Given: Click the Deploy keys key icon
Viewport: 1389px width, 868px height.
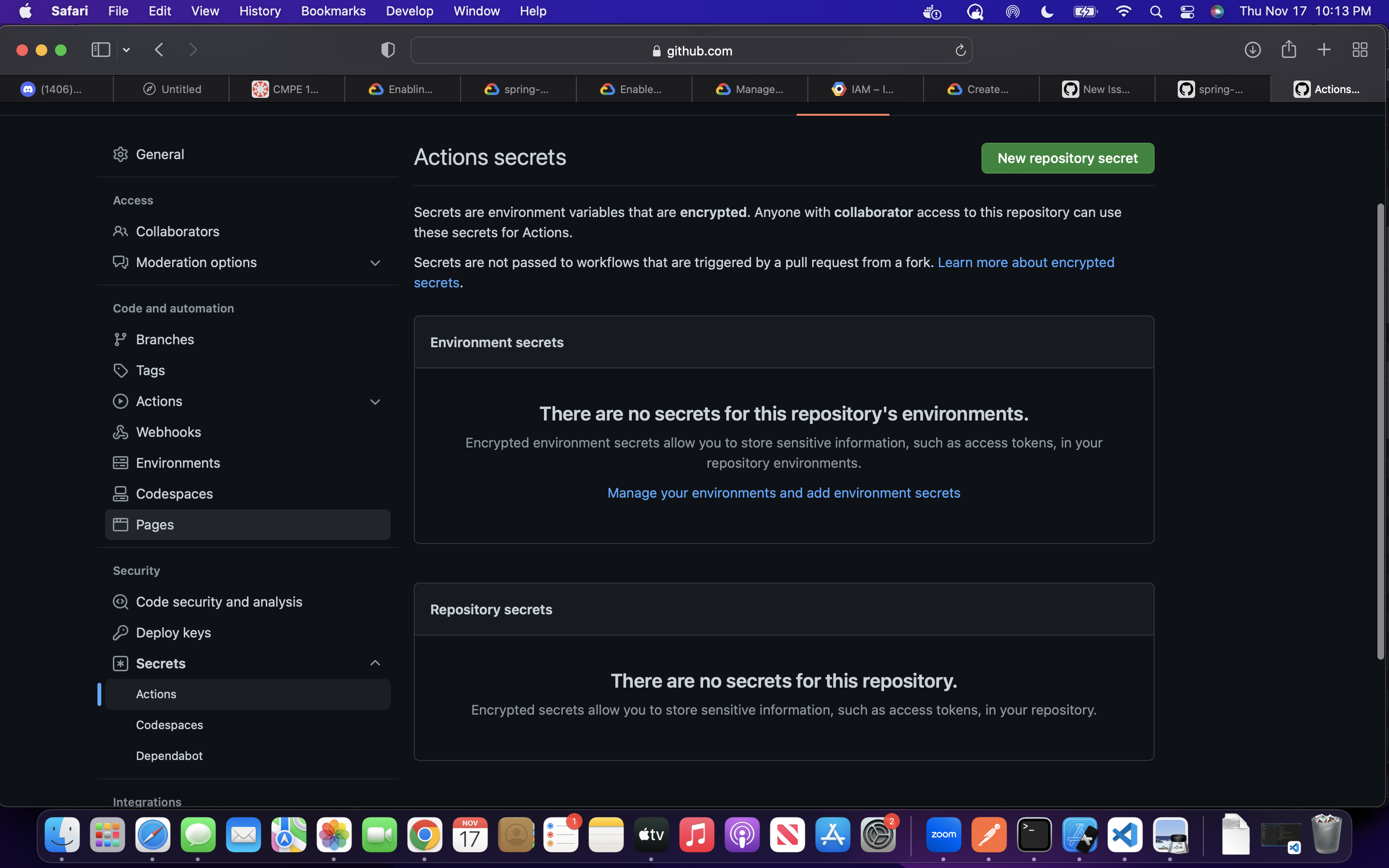Looking at the screenshot, I should [120, 633].
